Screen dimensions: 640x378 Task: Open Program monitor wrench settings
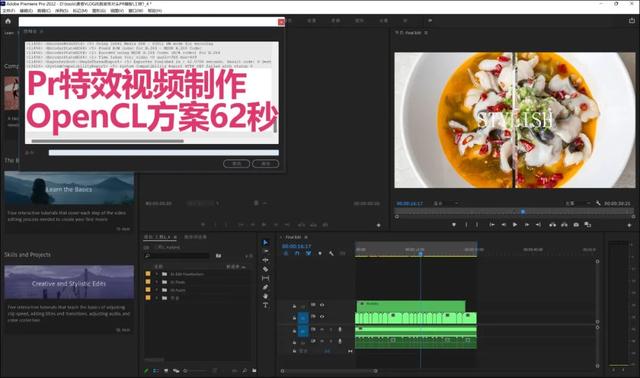coord(598,203)
